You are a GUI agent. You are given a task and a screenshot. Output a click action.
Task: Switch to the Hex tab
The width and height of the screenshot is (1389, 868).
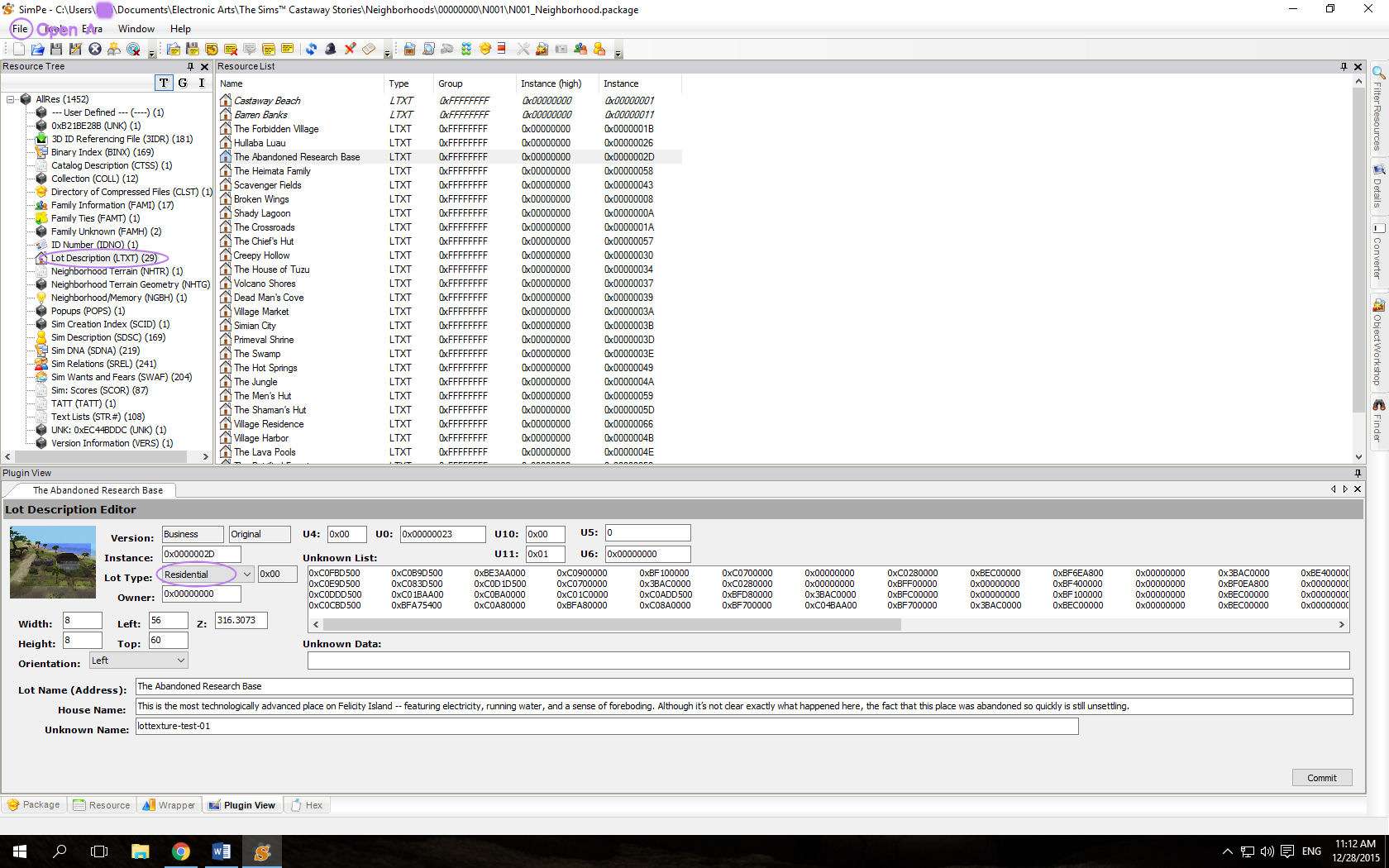[307, 804]
